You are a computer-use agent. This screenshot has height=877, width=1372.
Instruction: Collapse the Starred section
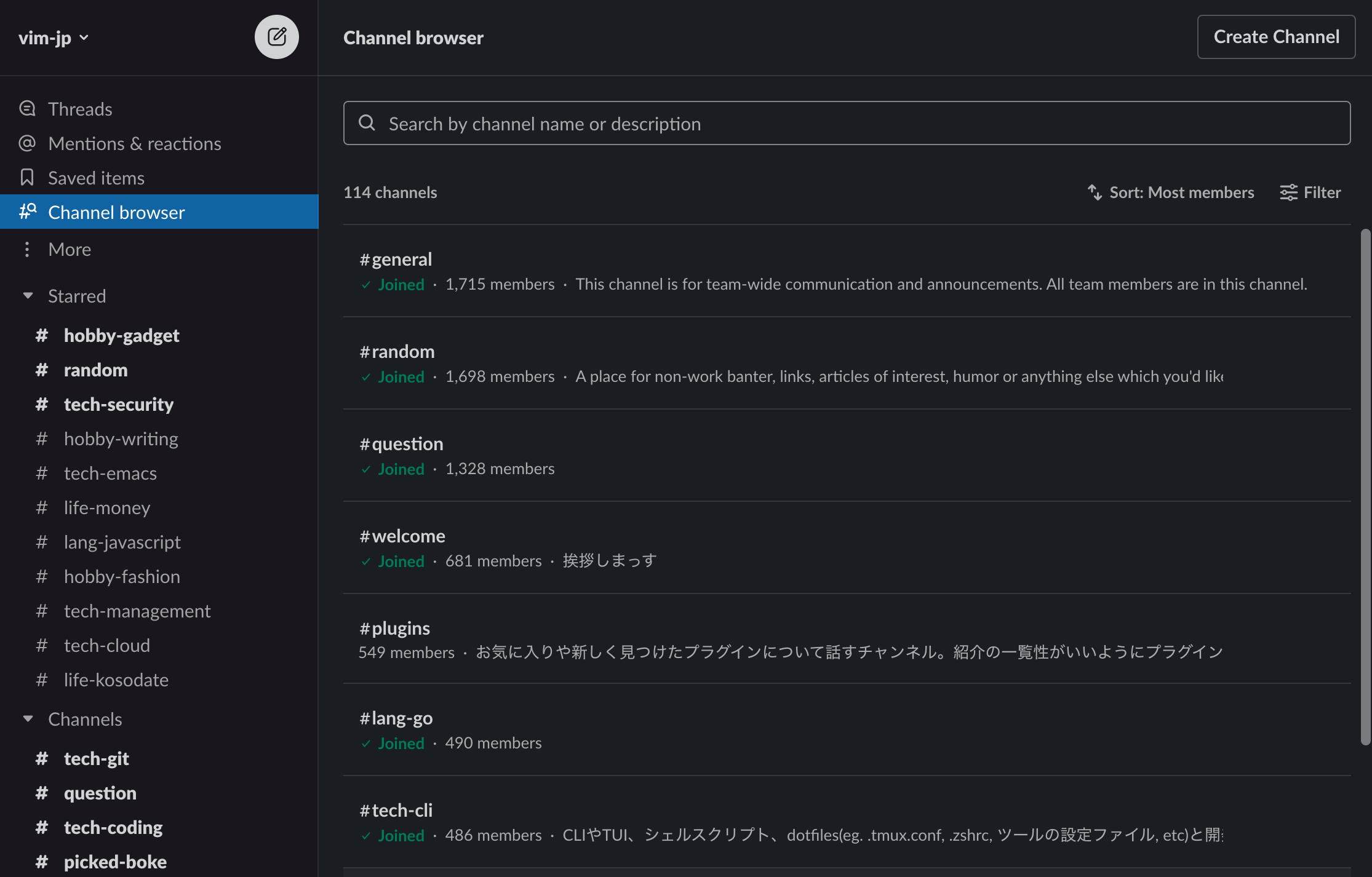pos(28,296)
